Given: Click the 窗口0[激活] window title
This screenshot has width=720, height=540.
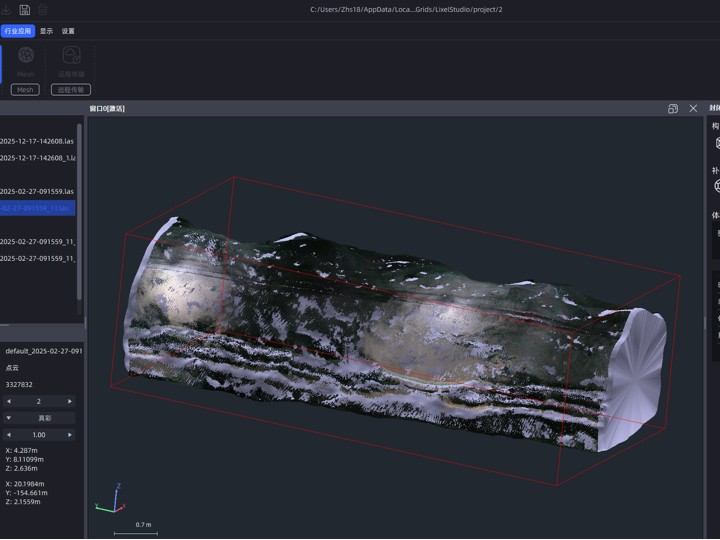Looking at the screenshot, I should pos(107,109).
